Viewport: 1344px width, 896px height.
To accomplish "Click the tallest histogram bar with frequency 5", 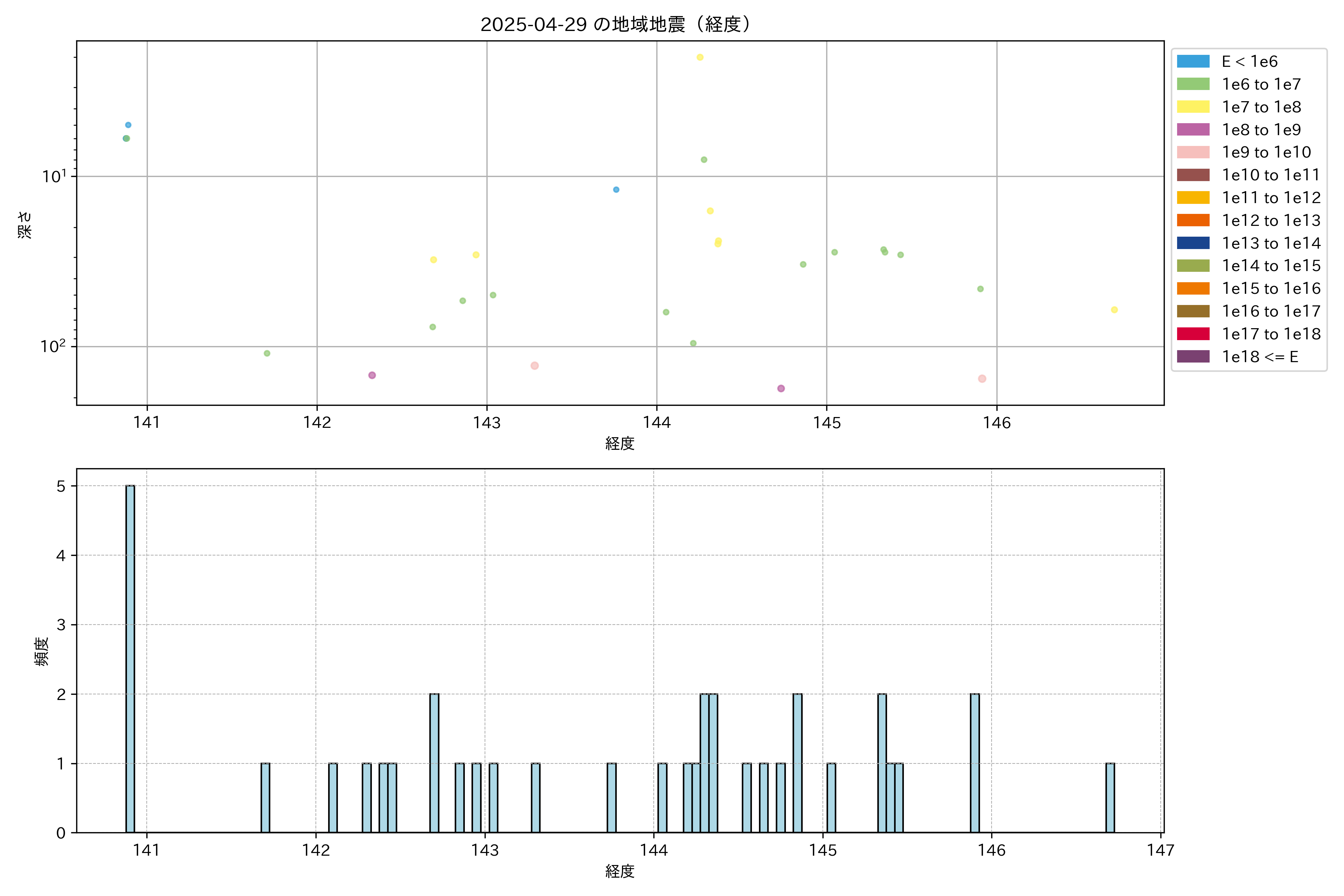I will 130,658.
